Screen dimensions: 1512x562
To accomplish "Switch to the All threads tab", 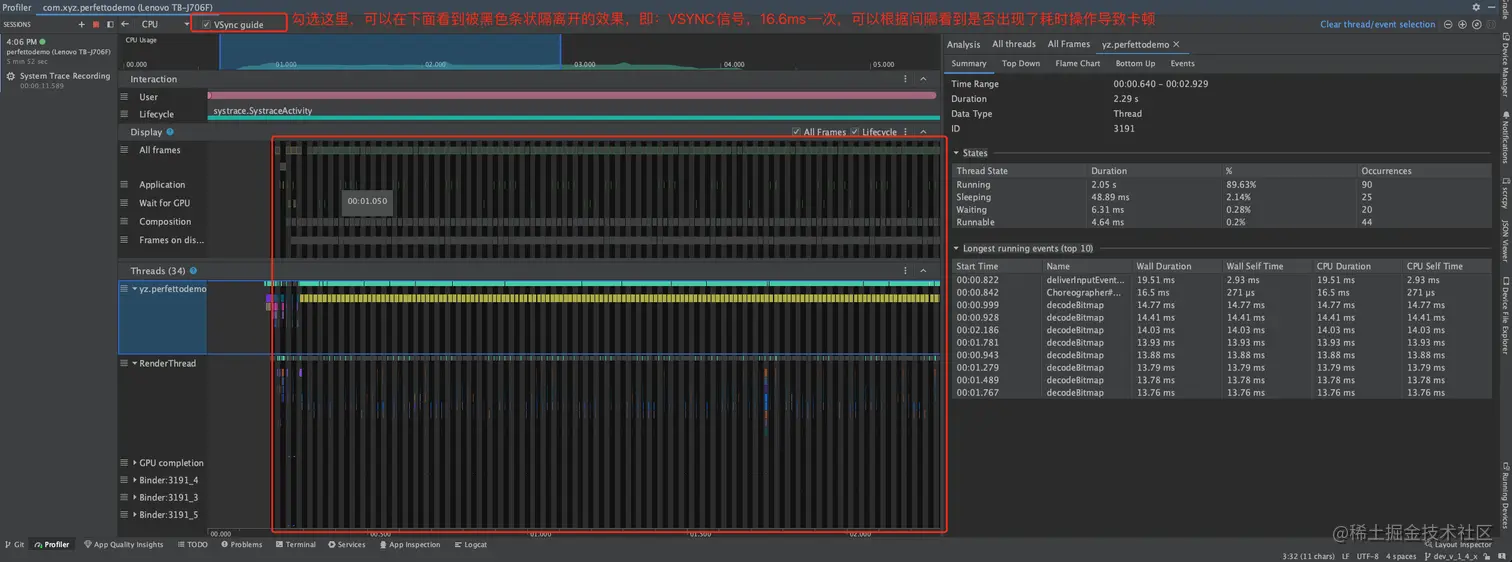I will click(x=1013, y=44).
